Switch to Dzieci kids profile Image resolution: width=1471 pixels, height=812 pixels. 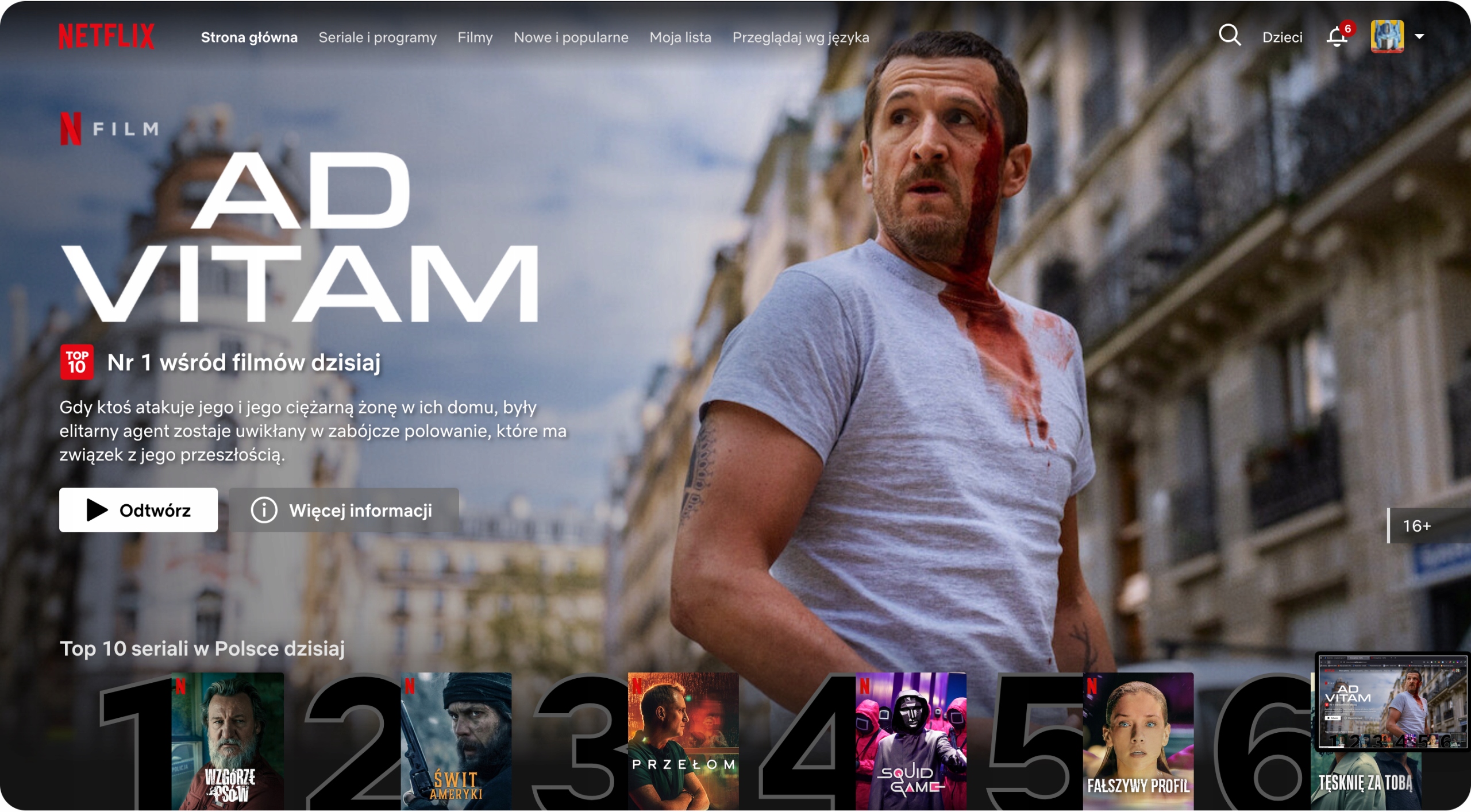tap(1282, 37)
